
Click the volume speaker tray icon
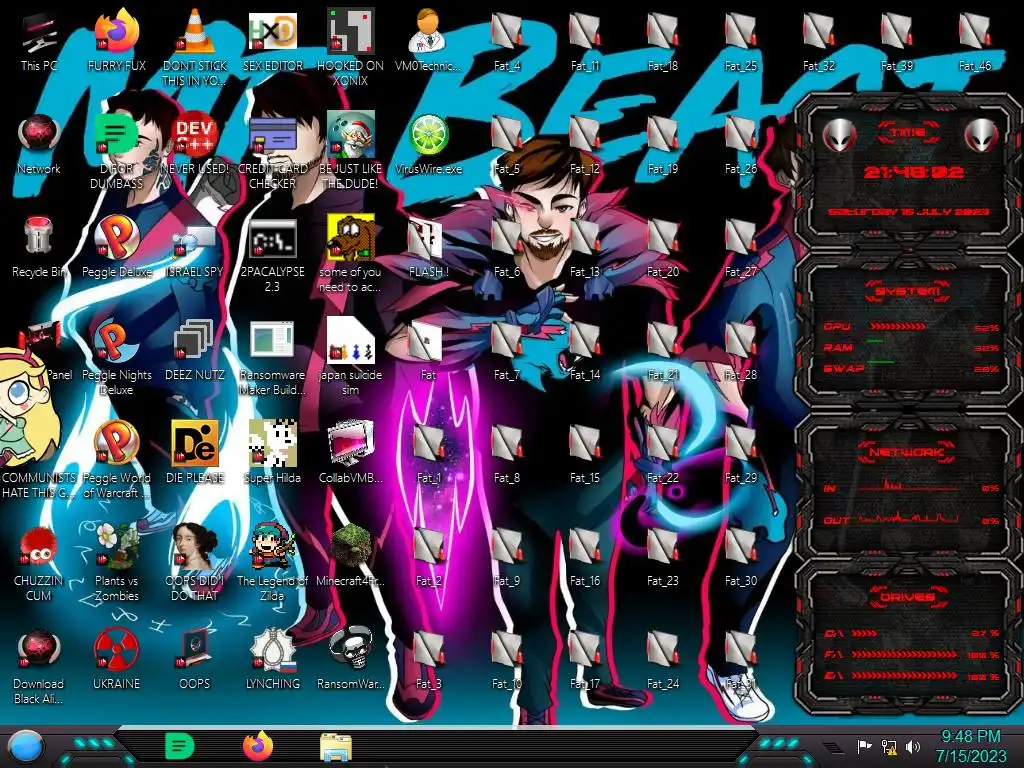click(x=913, y=746)
